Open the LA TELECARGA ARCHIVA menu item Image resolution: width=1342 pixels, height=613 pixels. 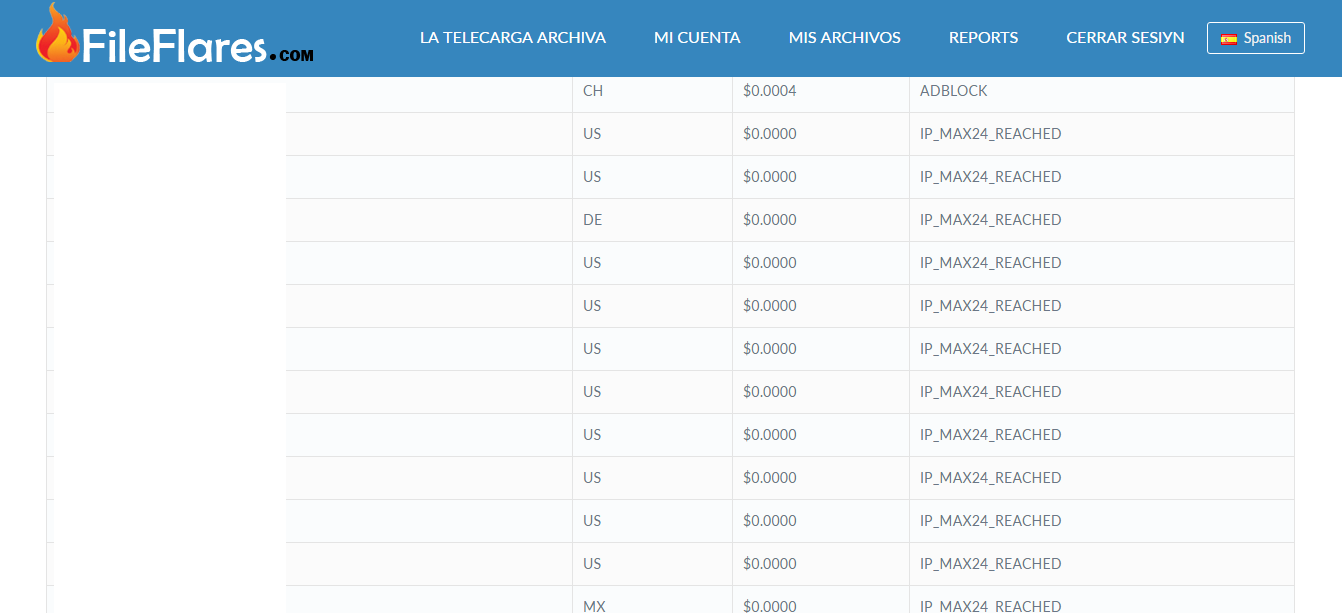coord(513,38)
